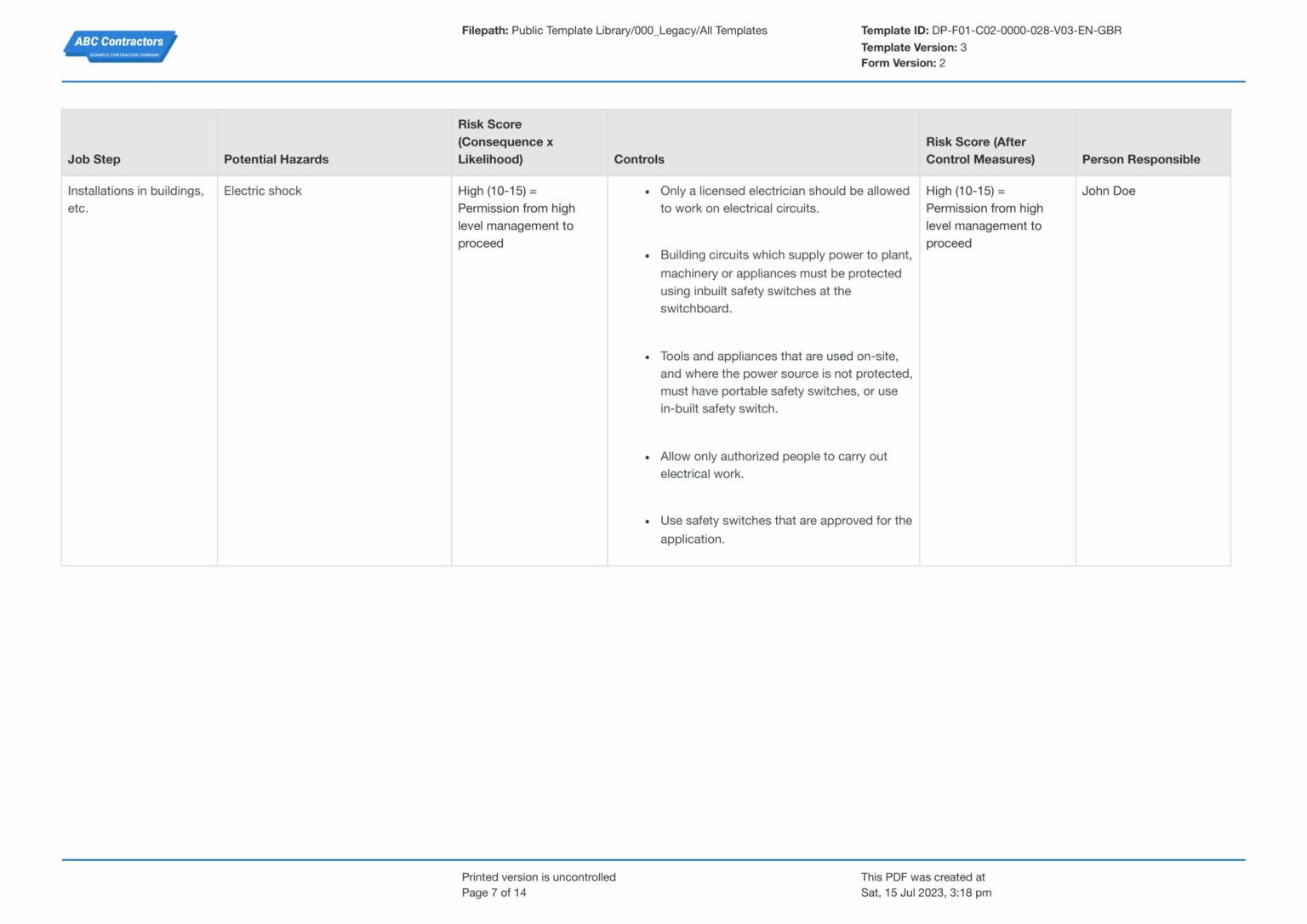
Task: Click the licensed electrician bullet point
Action: pos(784,199)
